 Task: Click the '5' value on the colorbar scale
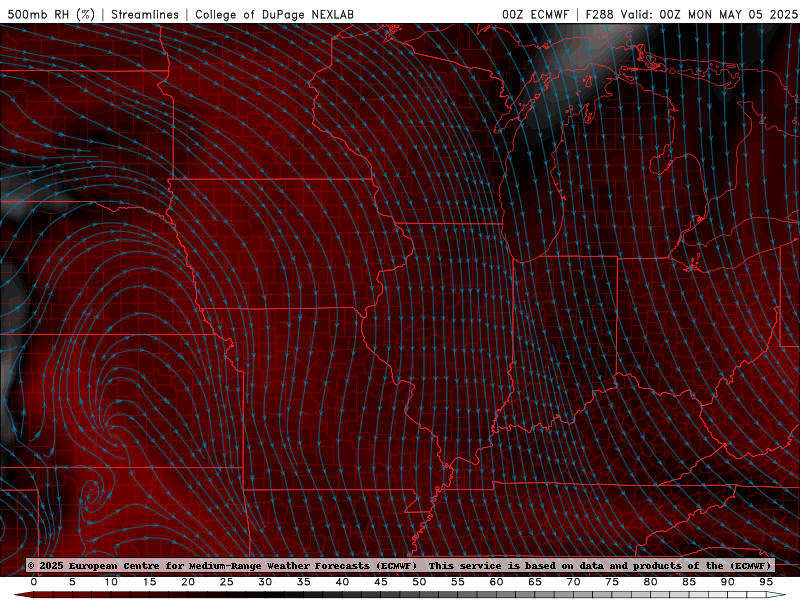[x=72, y=582]
